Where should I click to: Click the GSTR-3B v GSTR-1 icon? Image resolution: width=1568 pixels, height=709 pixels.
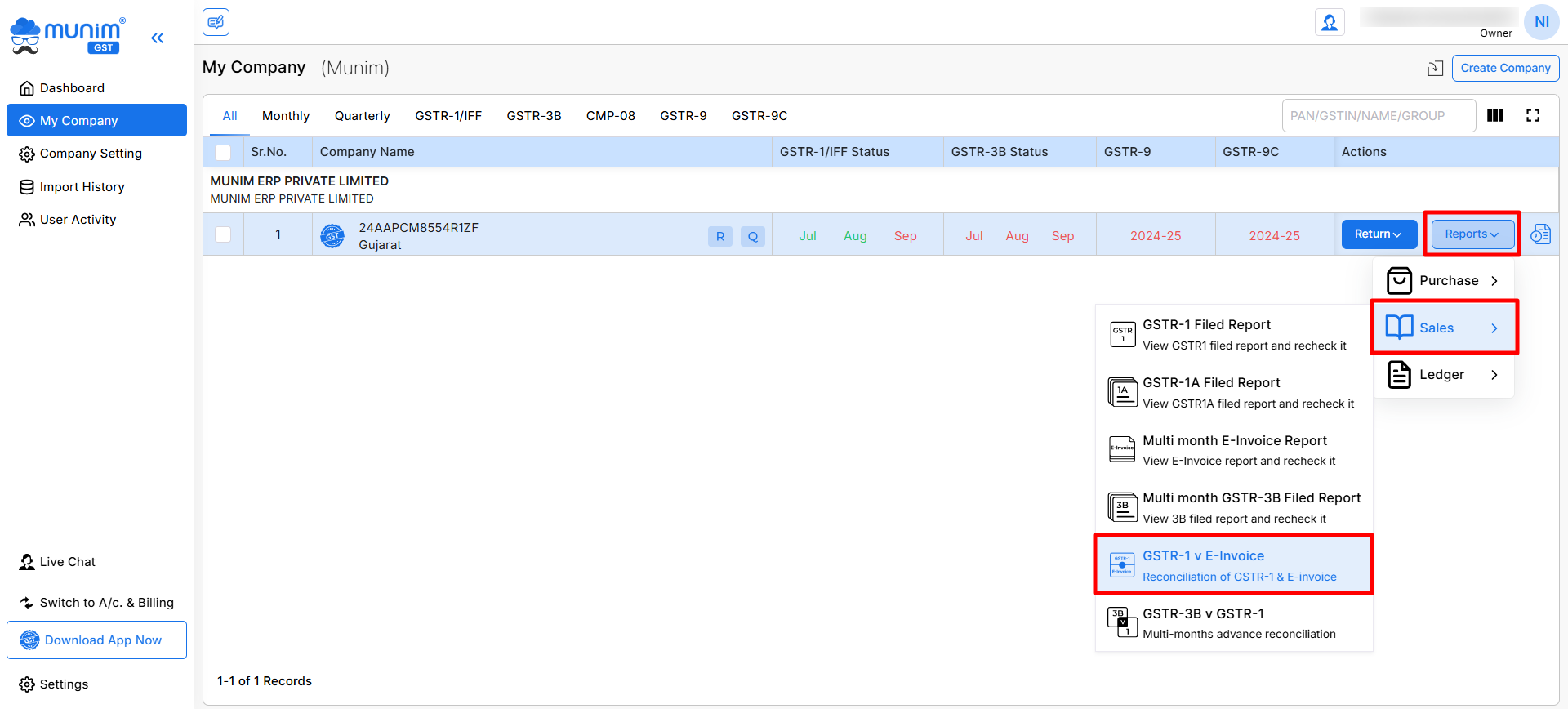point(1122,622)
